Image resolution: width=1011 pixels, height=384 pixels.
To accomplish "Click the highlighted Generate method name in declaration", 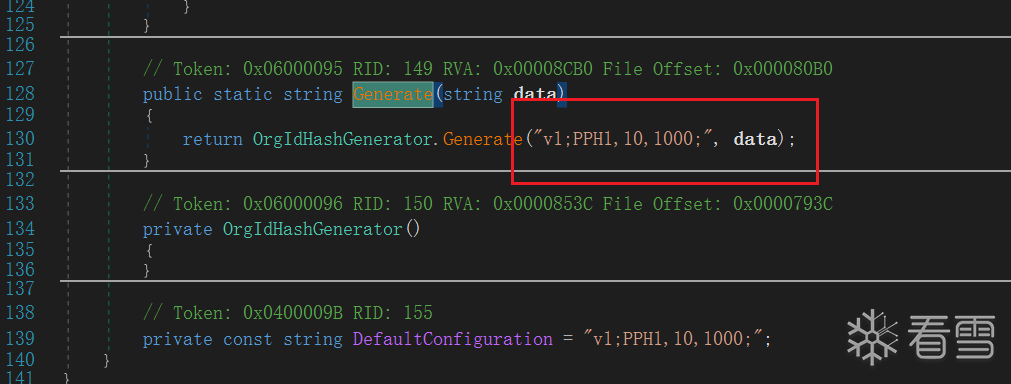I will (x=393, y=94).
